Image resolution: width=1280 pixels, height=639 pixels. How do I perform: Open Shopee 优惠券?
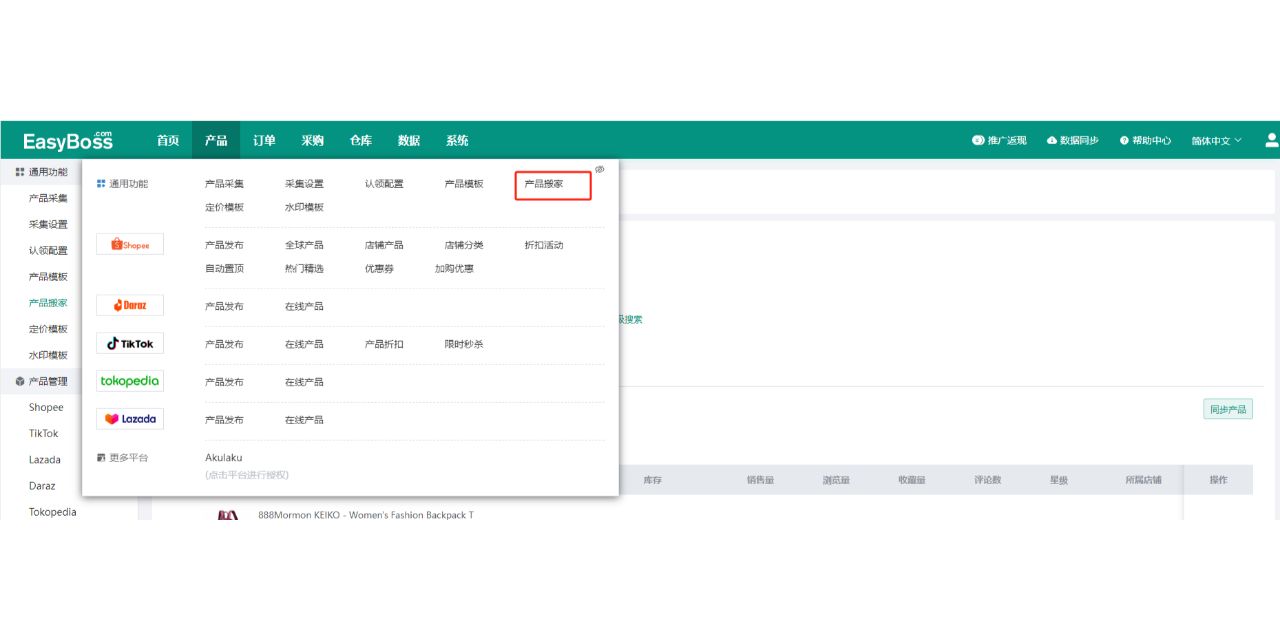(379, 268)
